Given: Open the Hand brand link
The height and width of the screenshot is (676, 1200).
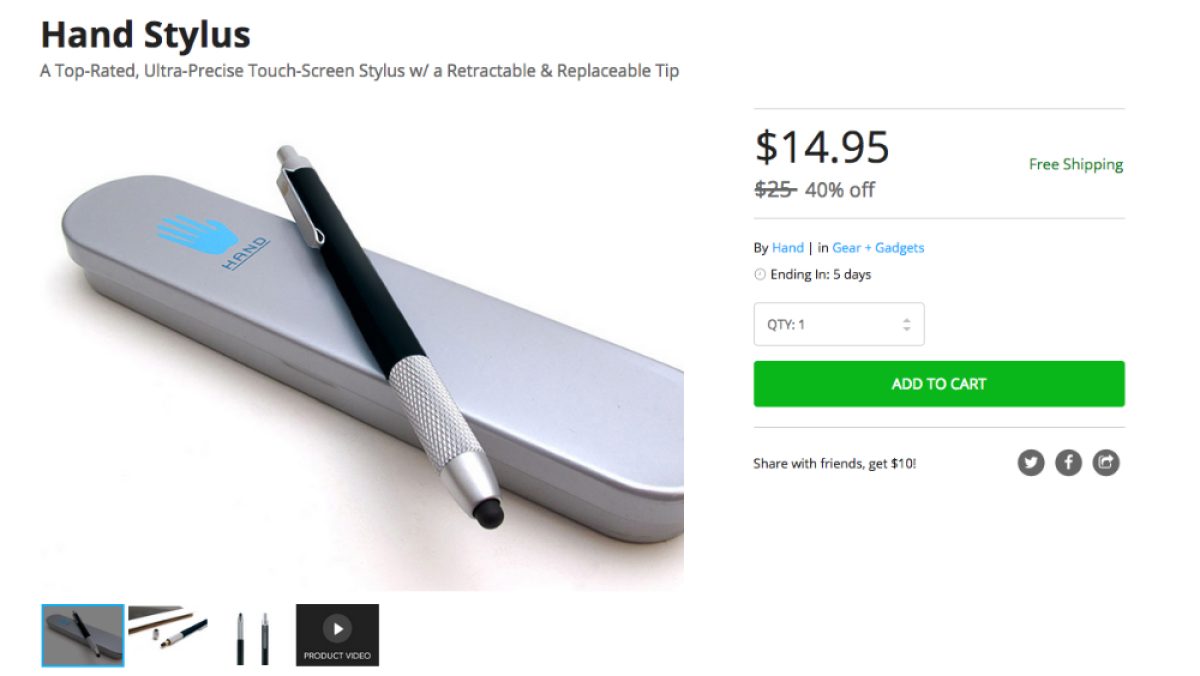Looking at the screenshot, I should [x=787, y=248].
